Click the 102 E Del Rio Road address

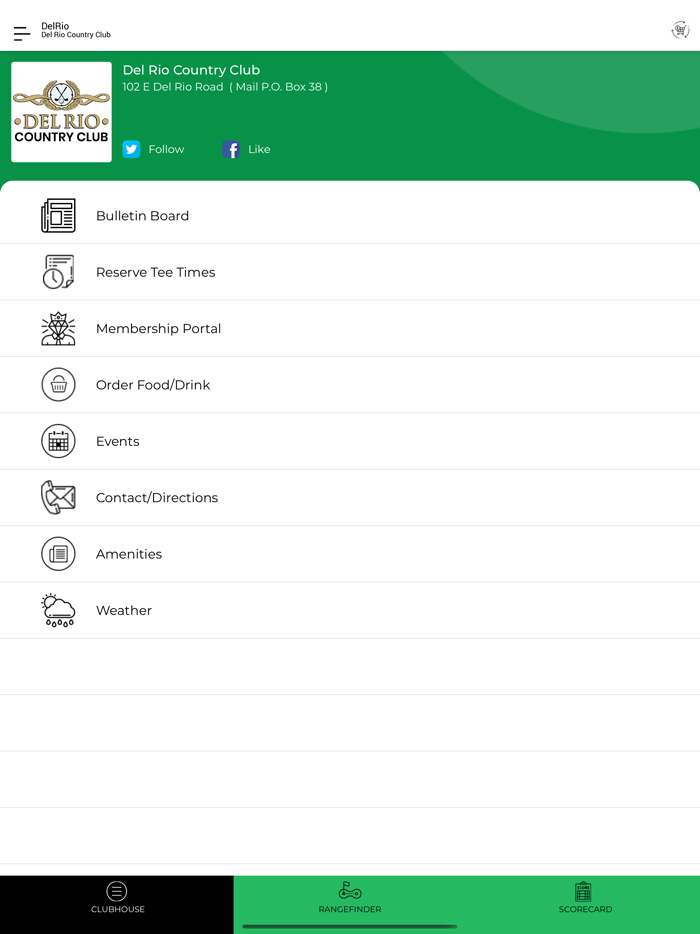point(225,87)
